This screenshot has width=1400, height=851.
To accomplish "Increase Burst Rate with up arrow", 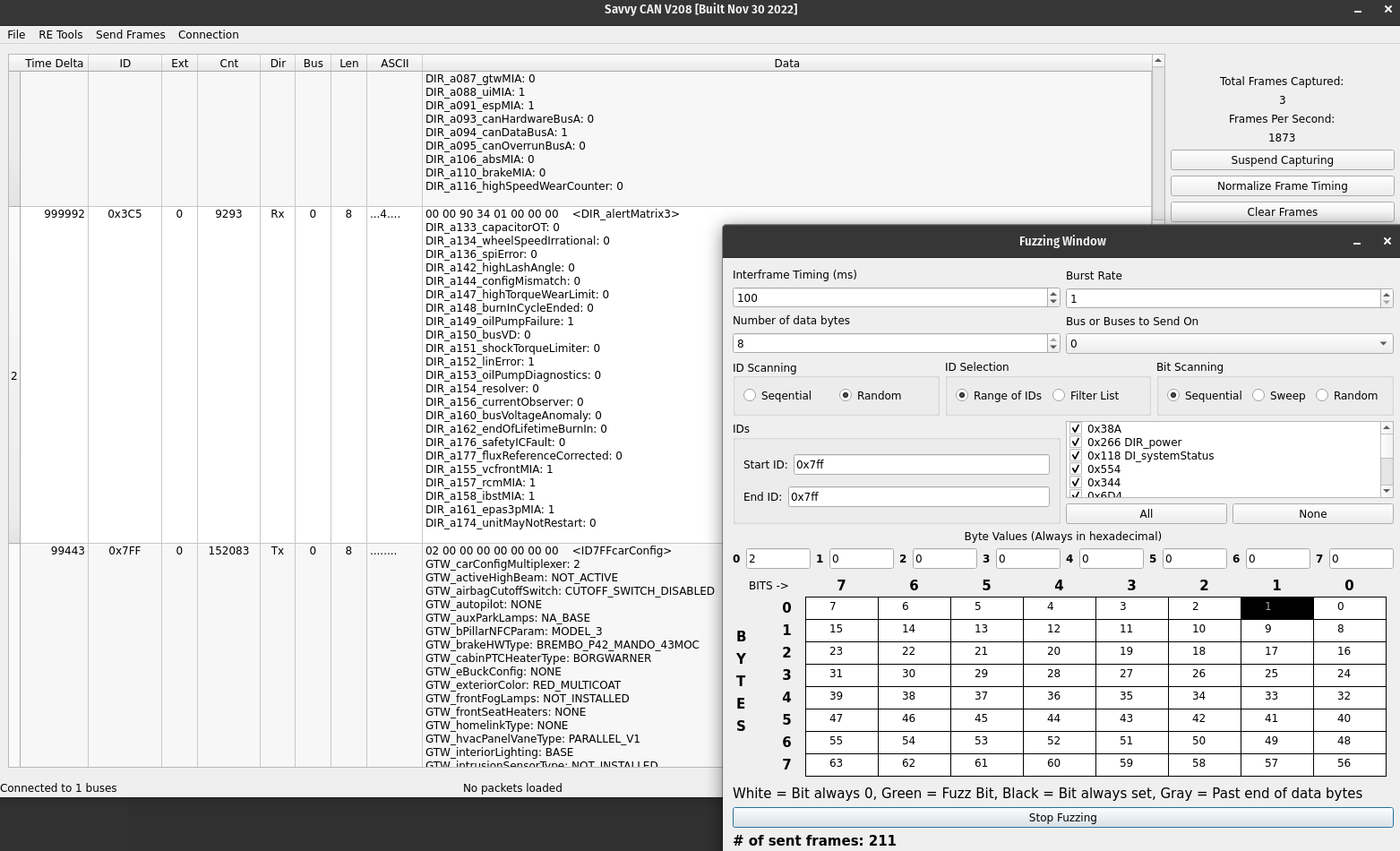I will (1387, 294).
